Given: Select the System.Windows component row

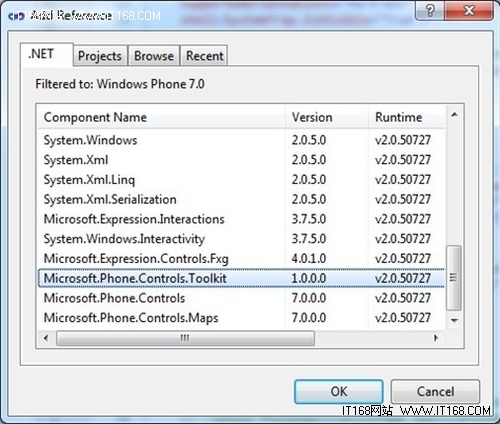Looking at the screenshot, I should click(242, 140).
